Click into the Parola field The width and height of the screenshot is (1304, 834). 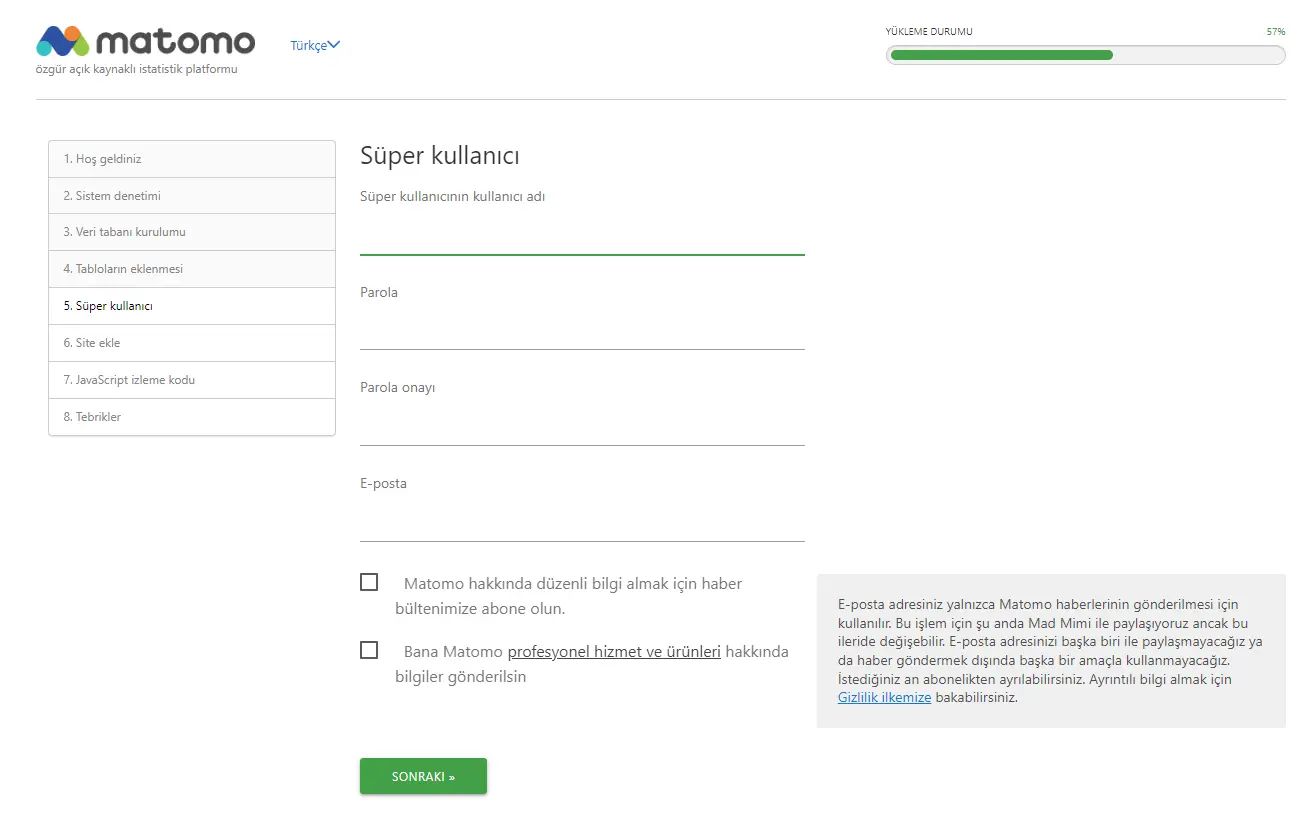[x=582, y=331]
